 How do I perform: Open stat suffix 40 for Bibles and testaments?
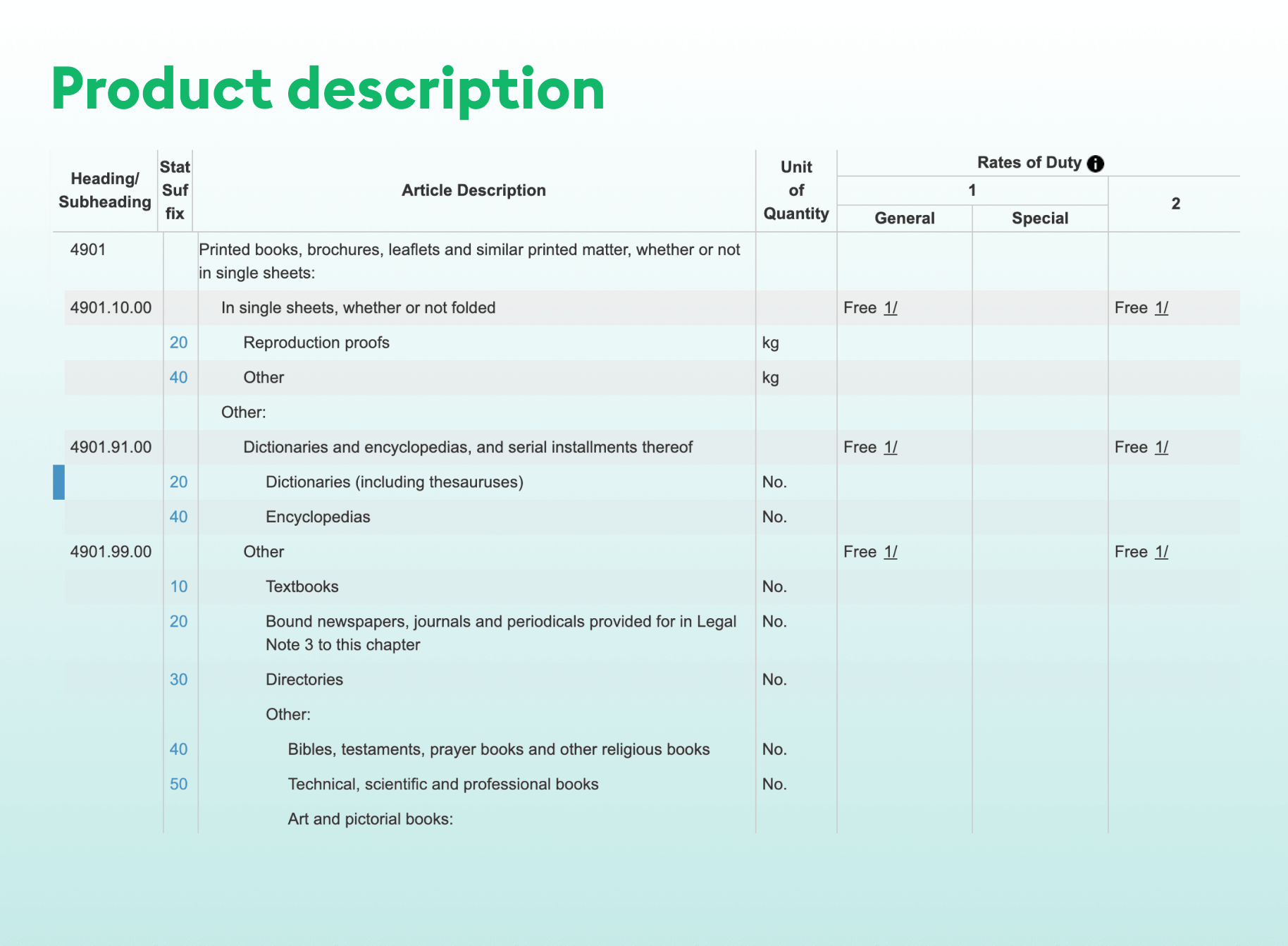click(x=178, y=749)
